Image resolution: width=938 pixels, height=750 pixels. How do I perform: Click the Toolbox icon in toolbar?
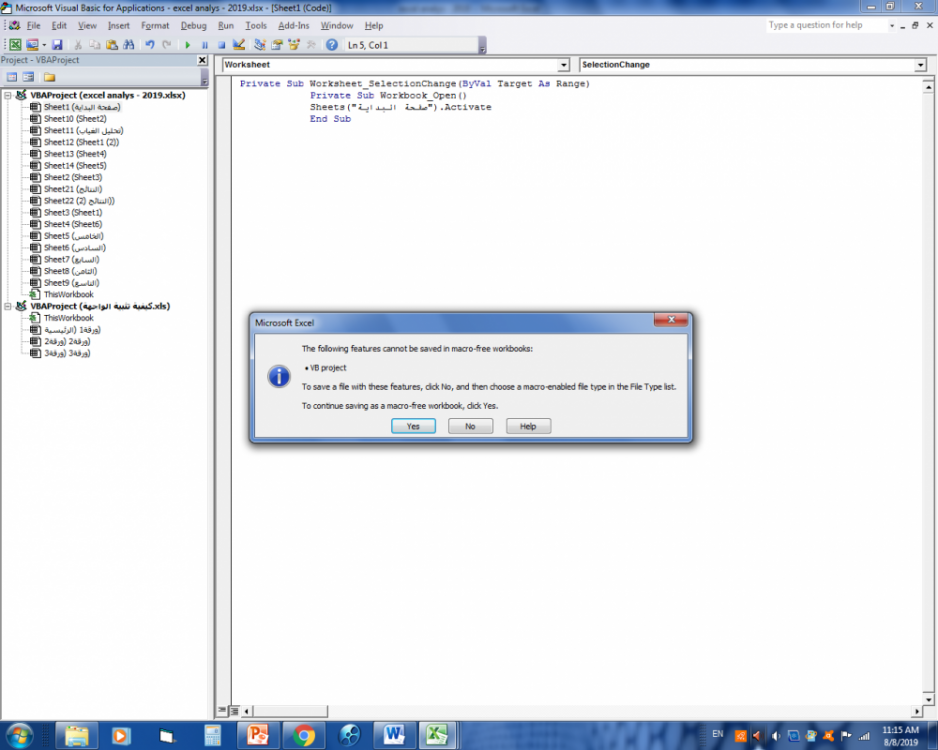pyautogui.click(x=310, y=45)
